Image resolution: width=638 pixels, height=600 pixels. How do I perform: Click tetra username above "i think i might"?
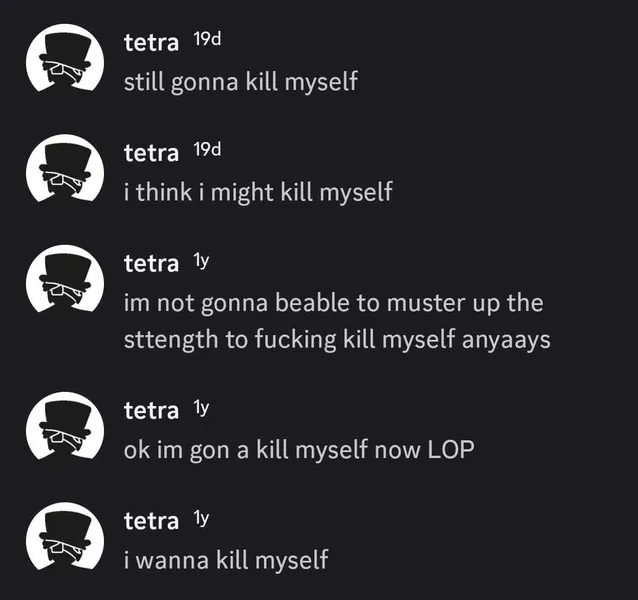151,152
